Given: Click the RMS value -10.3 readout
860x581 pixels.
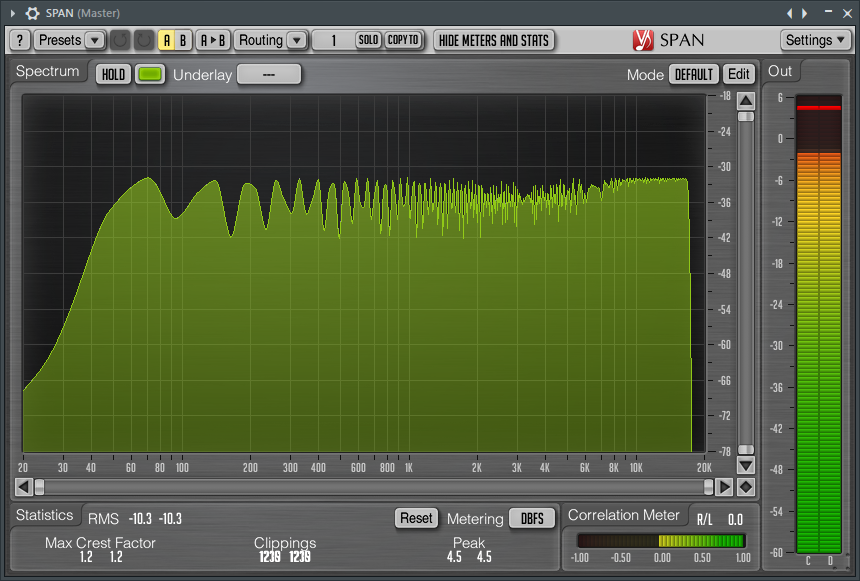Looking at the screenshot, I should pyautogui.click(x=155, y=518).
